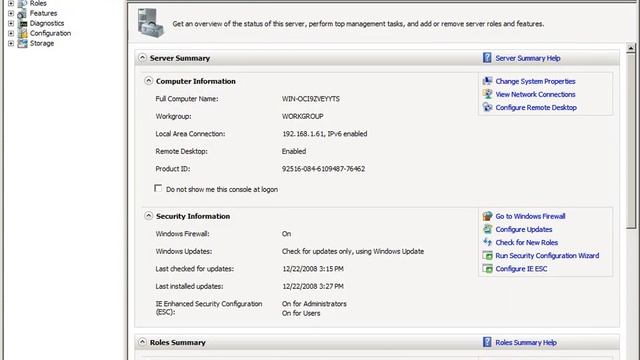This screenshot has height=360, width=640.
Task: Collapse the Security Information section
Action: tap(148, 216)
